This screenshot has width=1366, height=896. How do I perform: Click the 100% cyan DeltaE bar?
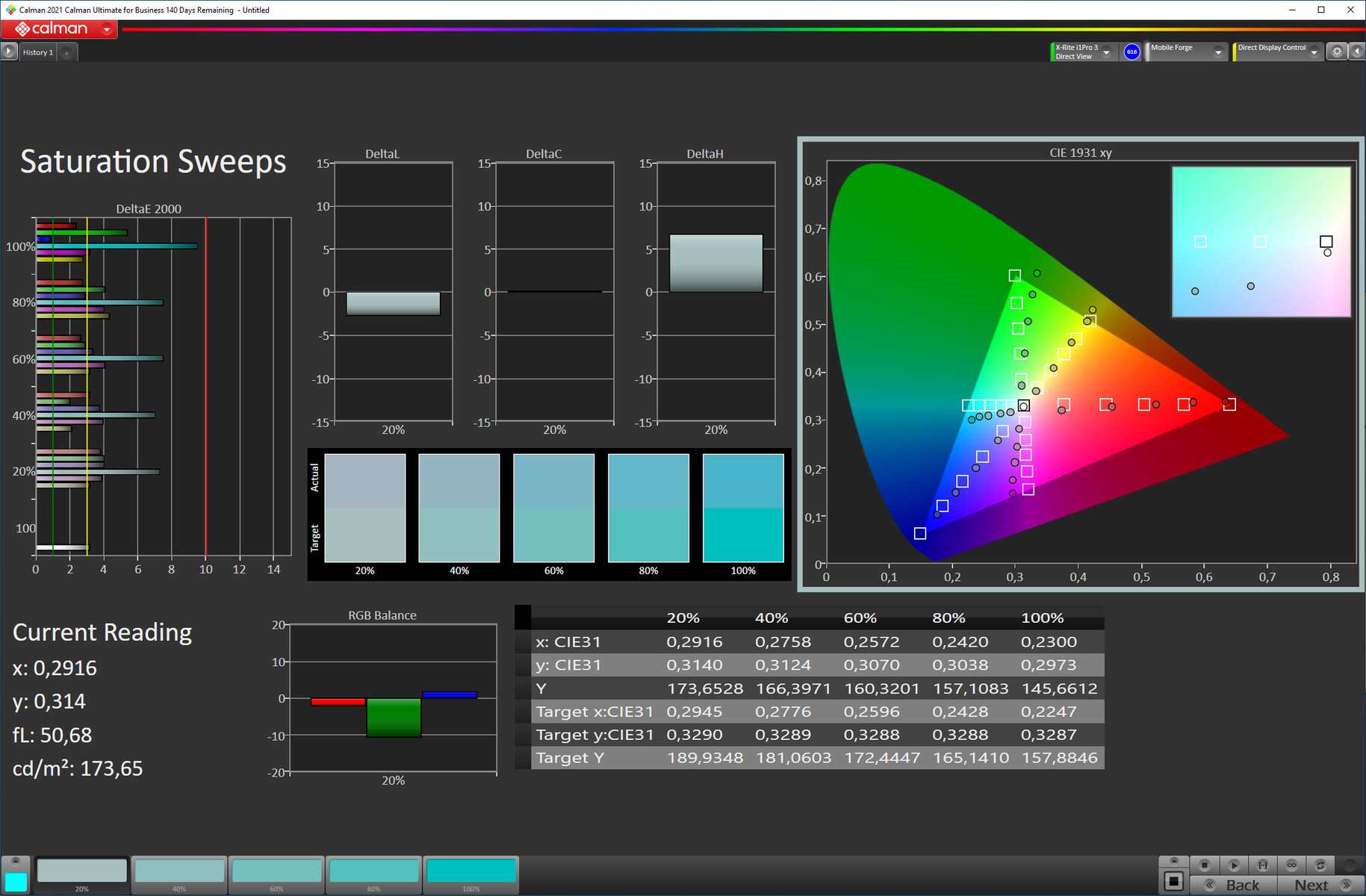[x=117, y=246]
